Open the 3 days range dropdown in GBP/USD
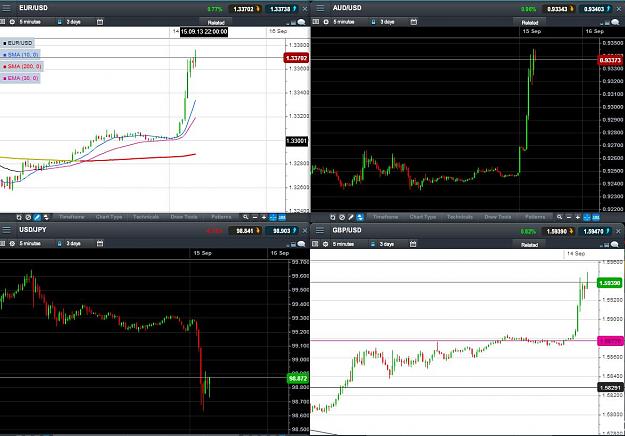 pos(387,244)
